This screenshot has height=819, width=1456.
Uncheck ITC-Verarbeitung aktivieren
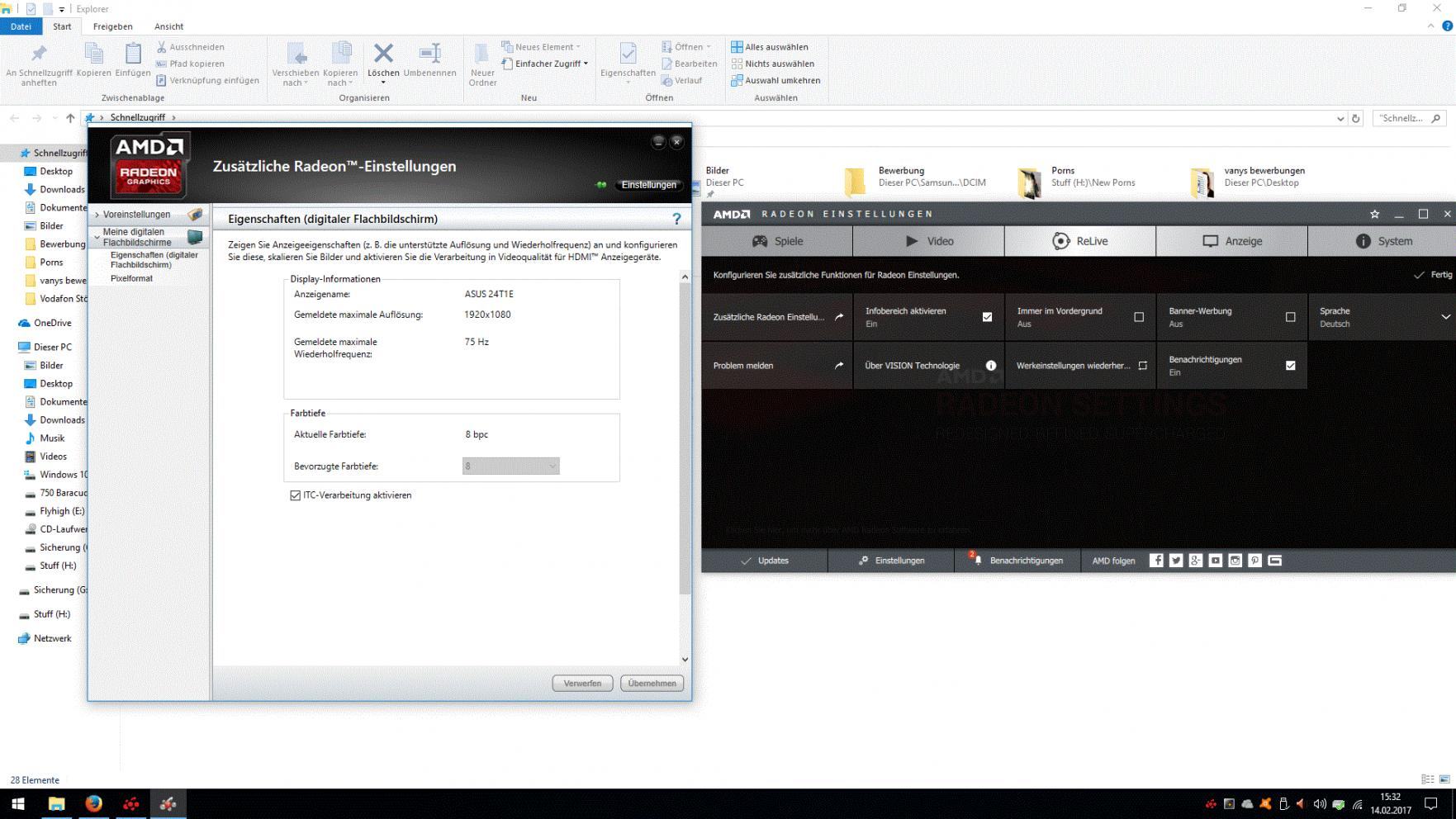(x=295, y=495)
